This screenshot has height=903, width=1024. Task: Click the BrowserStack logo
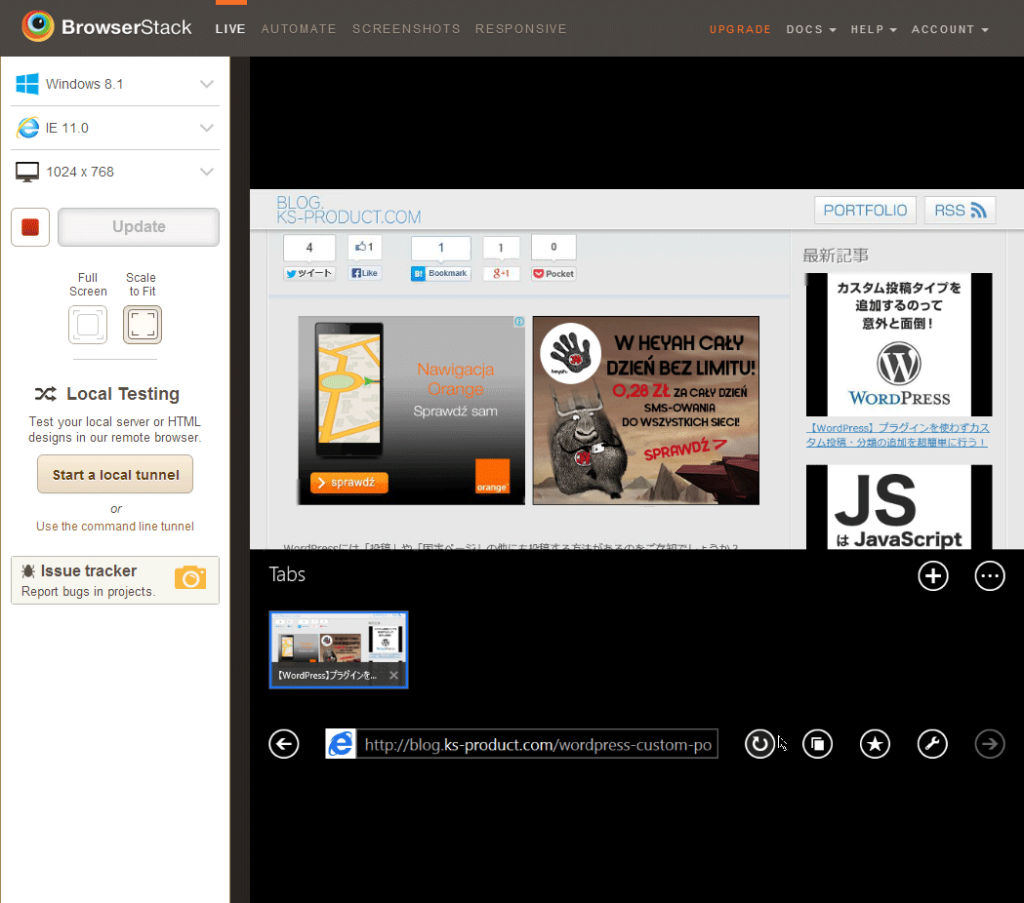[106, 27]
